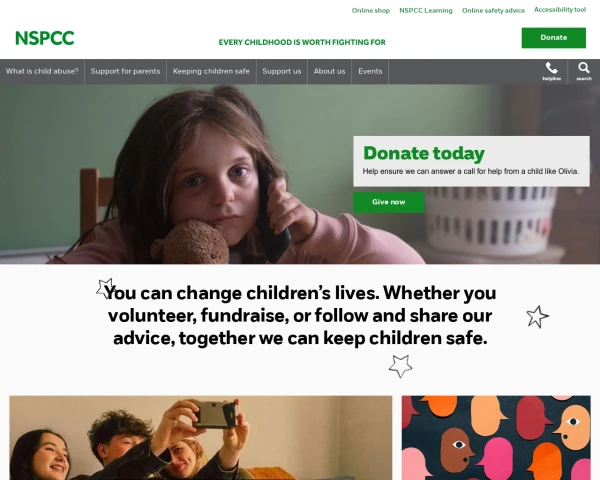The image size is (600, 480).
Task: Open Online safety advice link
Action: point(493,10)
